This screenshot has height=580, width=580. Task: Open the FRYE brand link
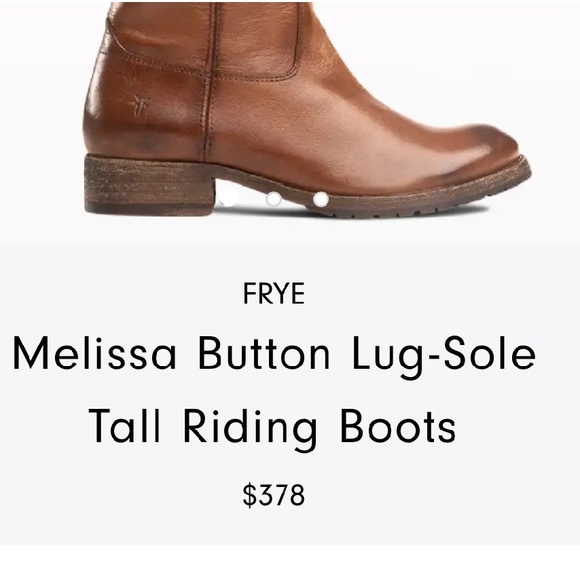click(x=274, y=293)
